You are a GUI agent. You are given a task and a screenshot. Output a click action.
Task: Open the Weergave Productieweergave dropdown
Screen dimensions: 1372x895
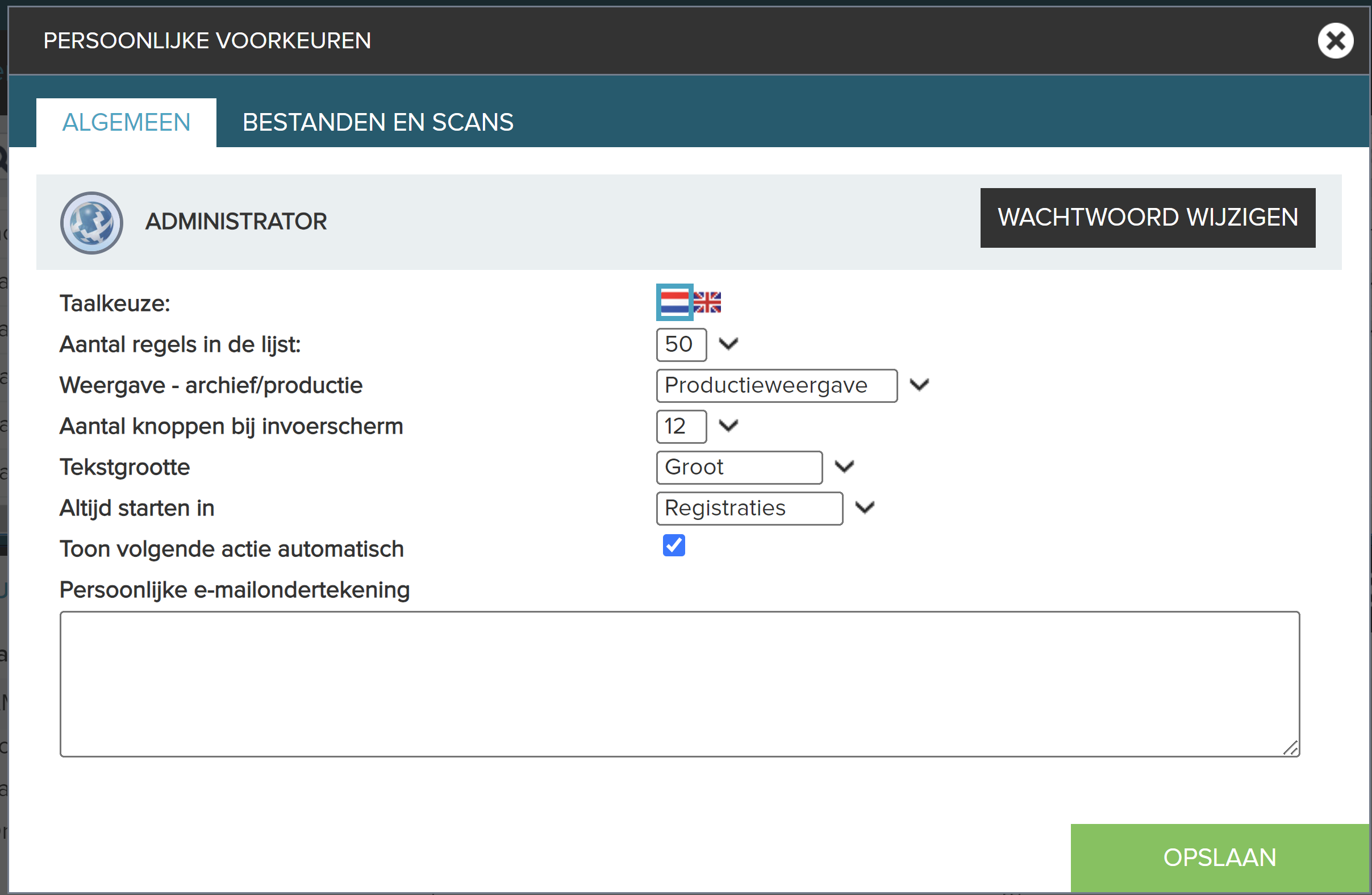(793, 385)
